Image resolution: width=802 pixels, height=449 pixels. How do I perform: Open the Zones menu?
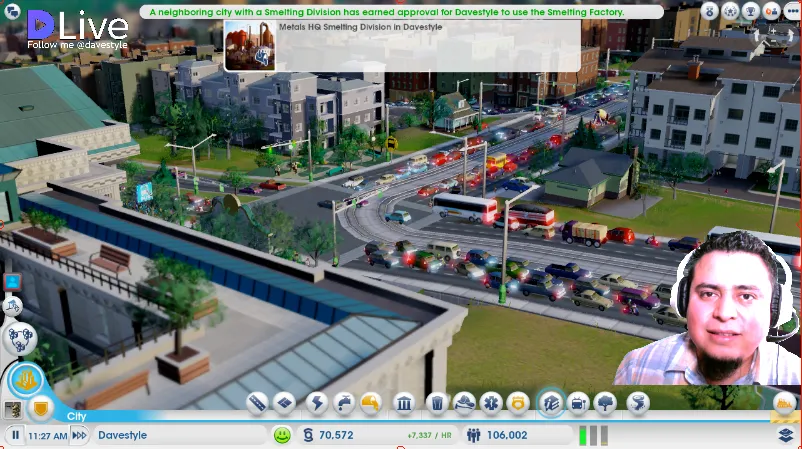pyautogui.click(x=285, y=403)
